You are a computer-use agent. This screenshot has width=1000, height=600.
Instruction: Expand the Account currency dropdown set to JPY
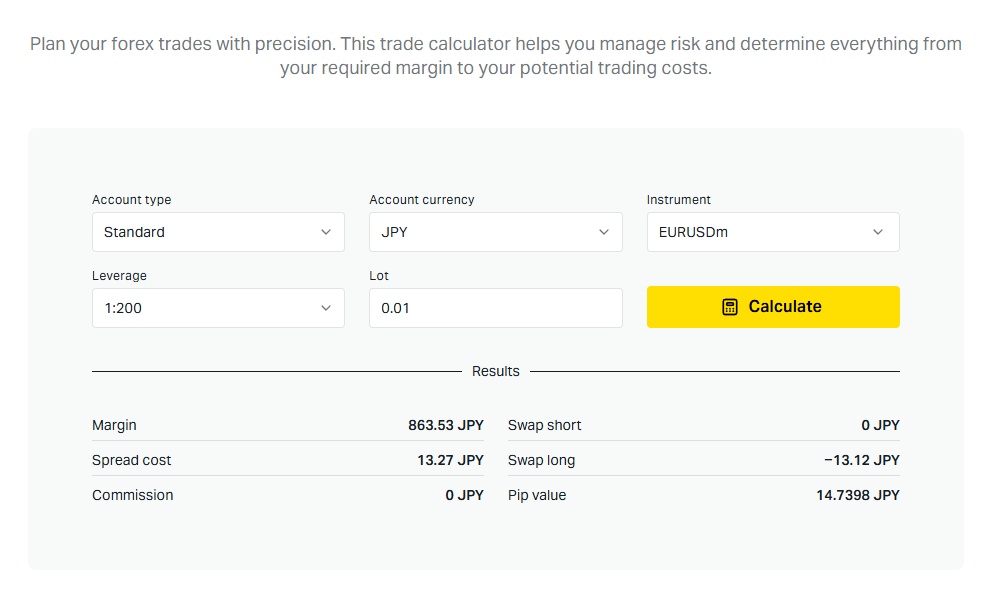click(495, 232)
